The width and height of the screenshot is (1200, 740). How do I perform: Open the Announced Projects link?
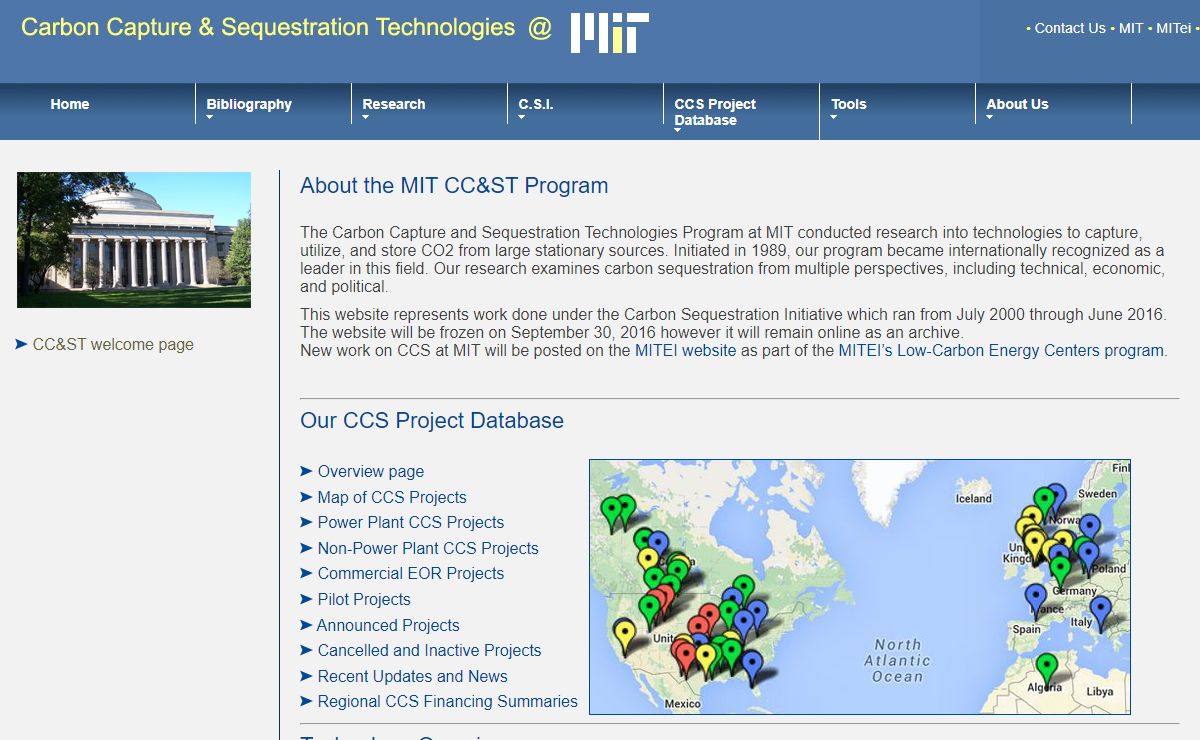388,625
